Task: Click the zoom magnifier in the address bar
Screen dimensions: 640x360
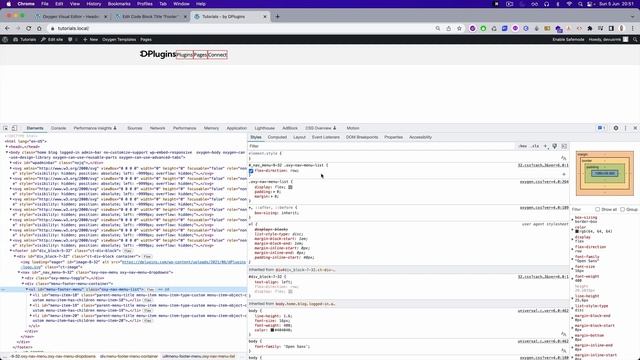Action: (x=438, y=28)
